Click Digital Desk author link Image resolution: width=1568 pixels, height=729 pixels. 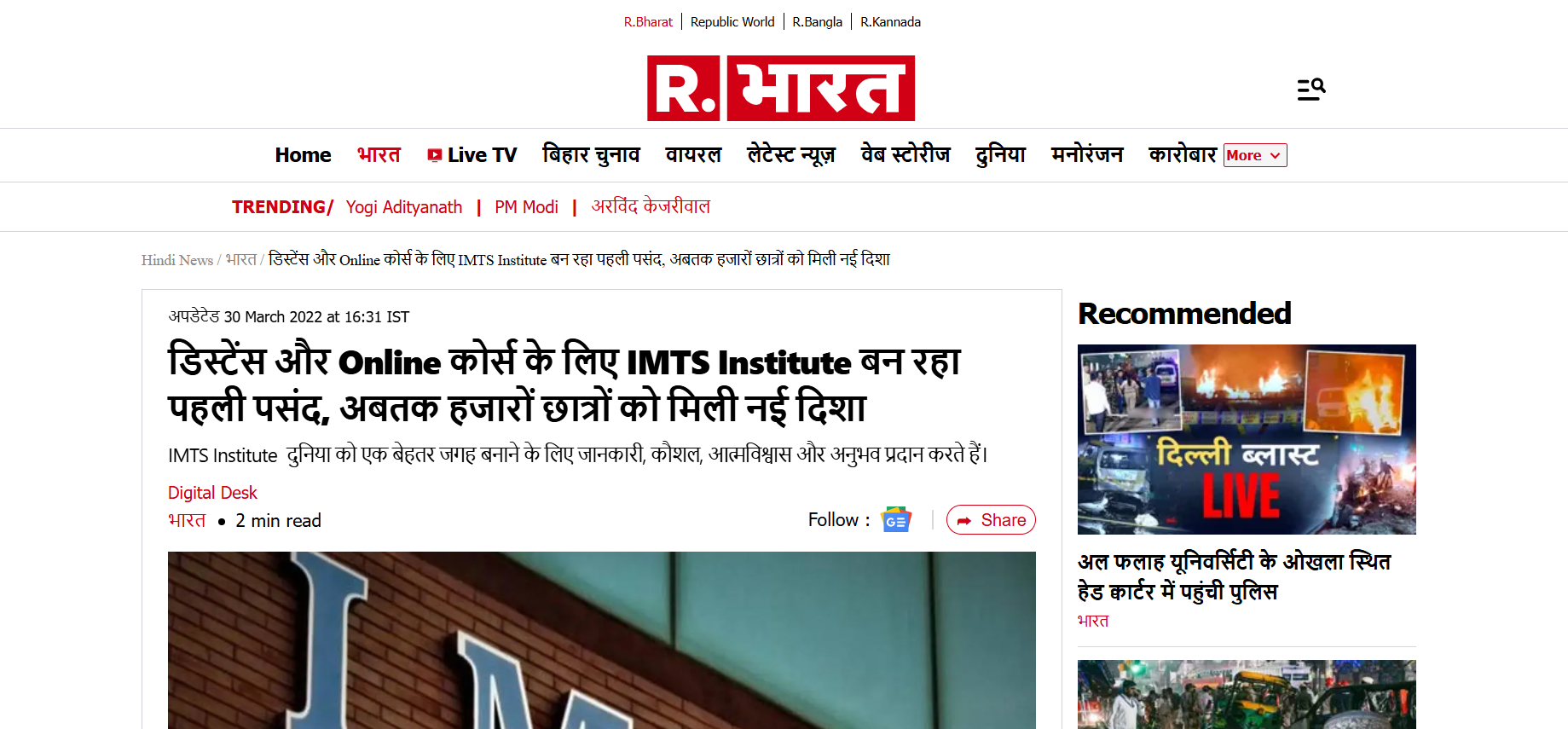(212, 493)
